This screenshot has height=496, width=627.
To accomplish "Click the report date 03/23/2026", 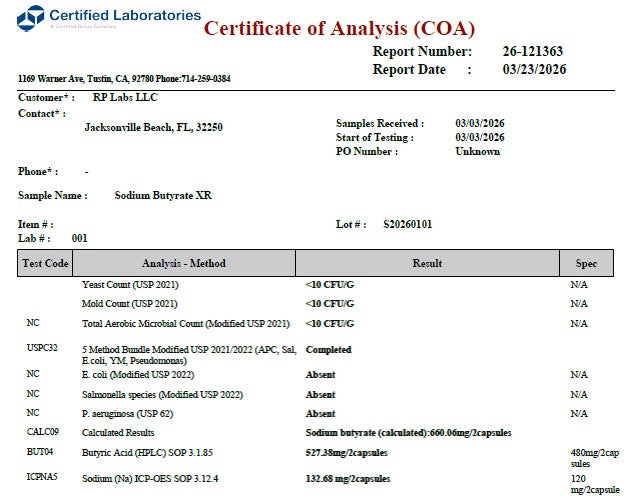I will pyautogui.click(x=534, y=69).
